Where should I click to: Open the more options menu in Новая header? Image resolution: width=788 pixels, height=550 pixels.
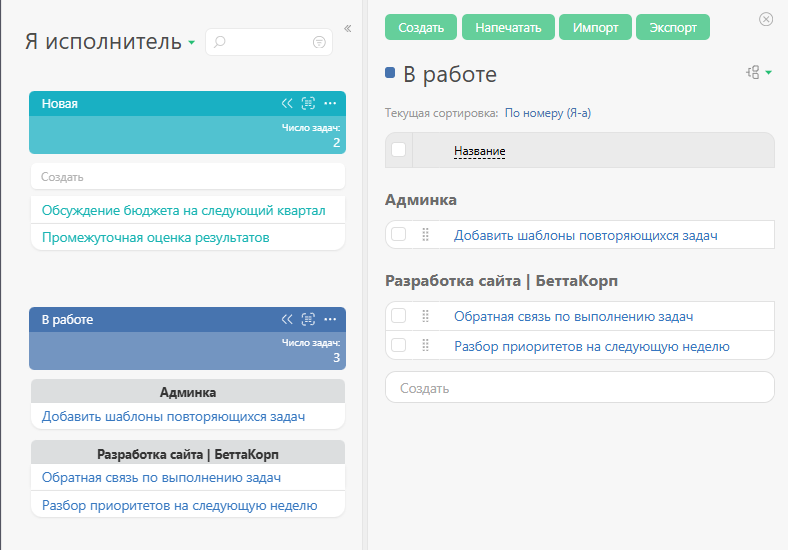(330, 104)
